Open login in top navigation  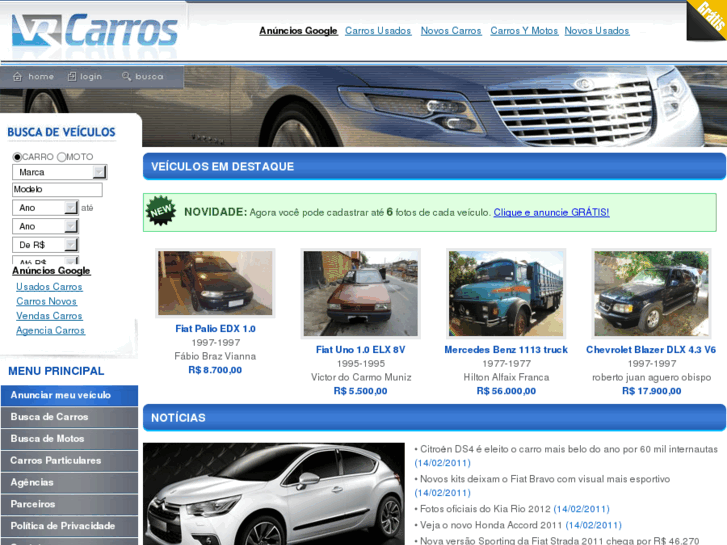coord(90,77)
